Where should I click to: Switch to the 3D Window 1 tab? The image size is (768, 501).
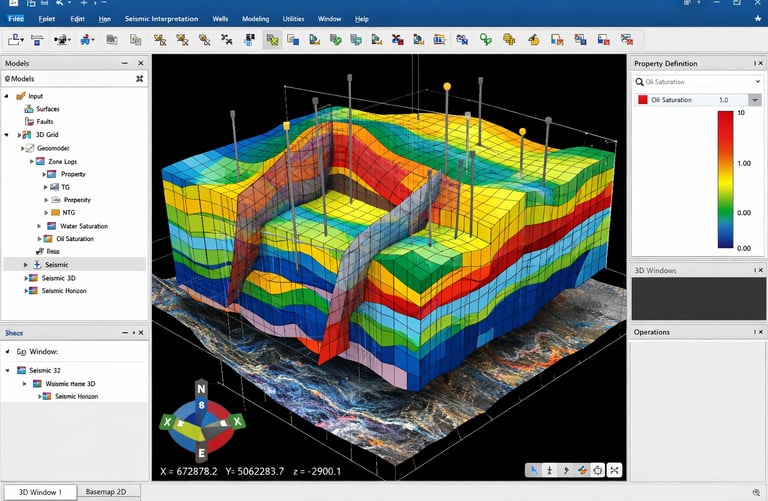(40, 492)
